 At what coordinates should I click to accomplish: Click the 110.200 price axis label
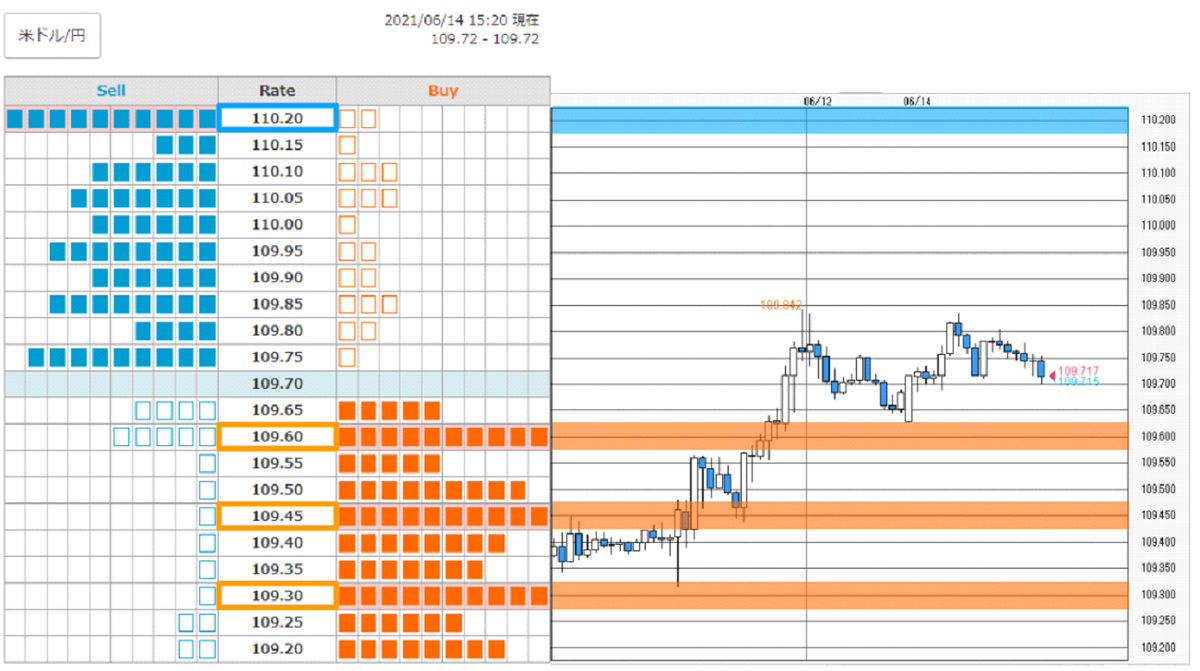[x=1158, y=120]
